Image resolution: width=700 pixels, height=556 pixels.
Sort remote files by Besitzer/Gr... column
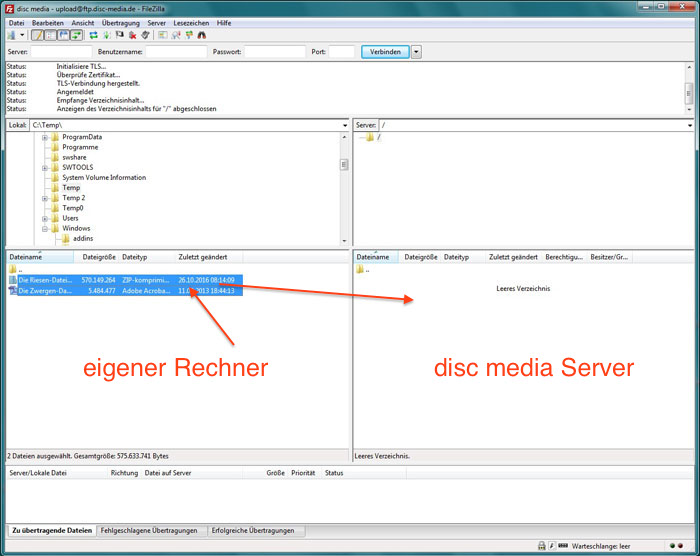tap(609, 257)
